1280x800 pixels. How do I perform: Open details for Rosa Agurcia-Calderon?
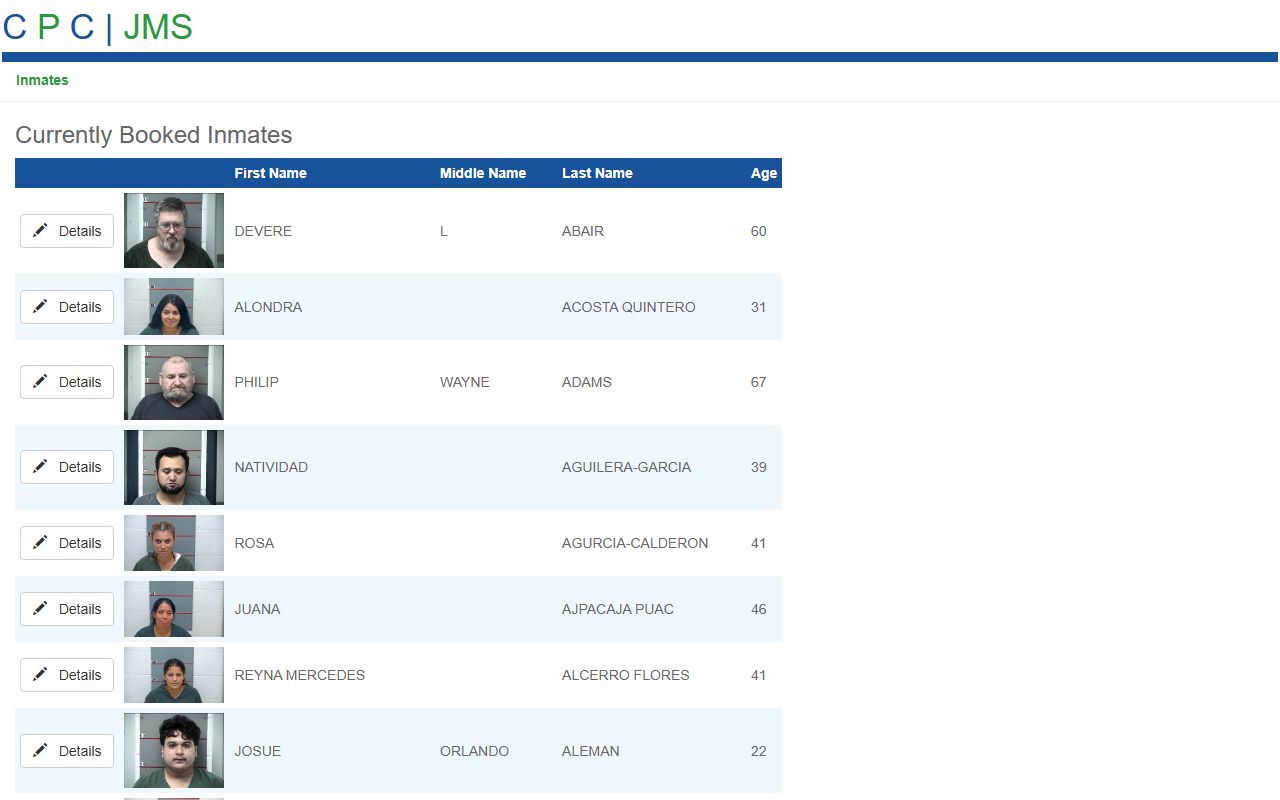click(67, 543)
